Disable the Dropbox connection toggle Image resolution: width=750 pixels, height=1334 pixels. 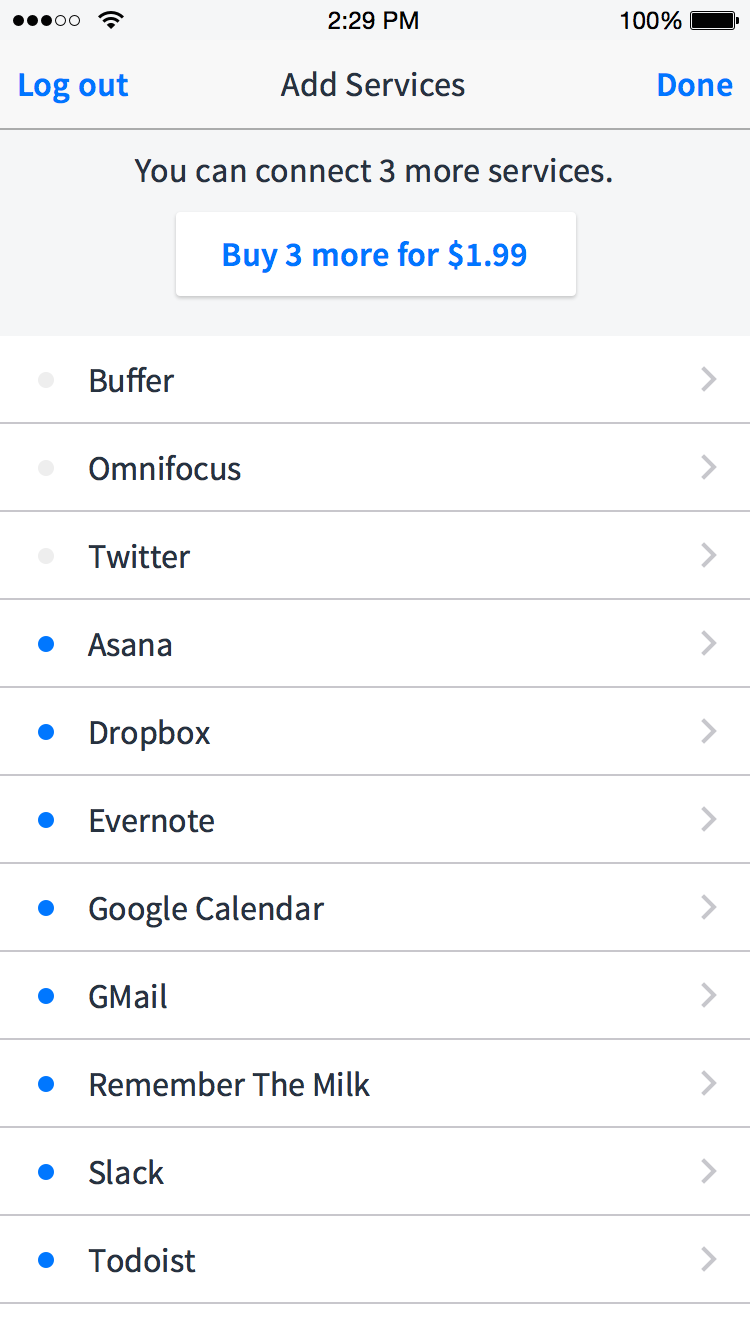coord(46,731)
